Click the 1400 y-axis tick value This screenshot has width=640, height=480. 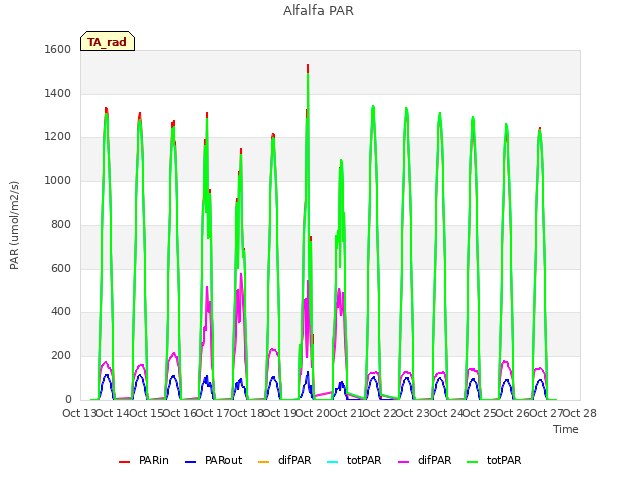(x=58, y=93)
